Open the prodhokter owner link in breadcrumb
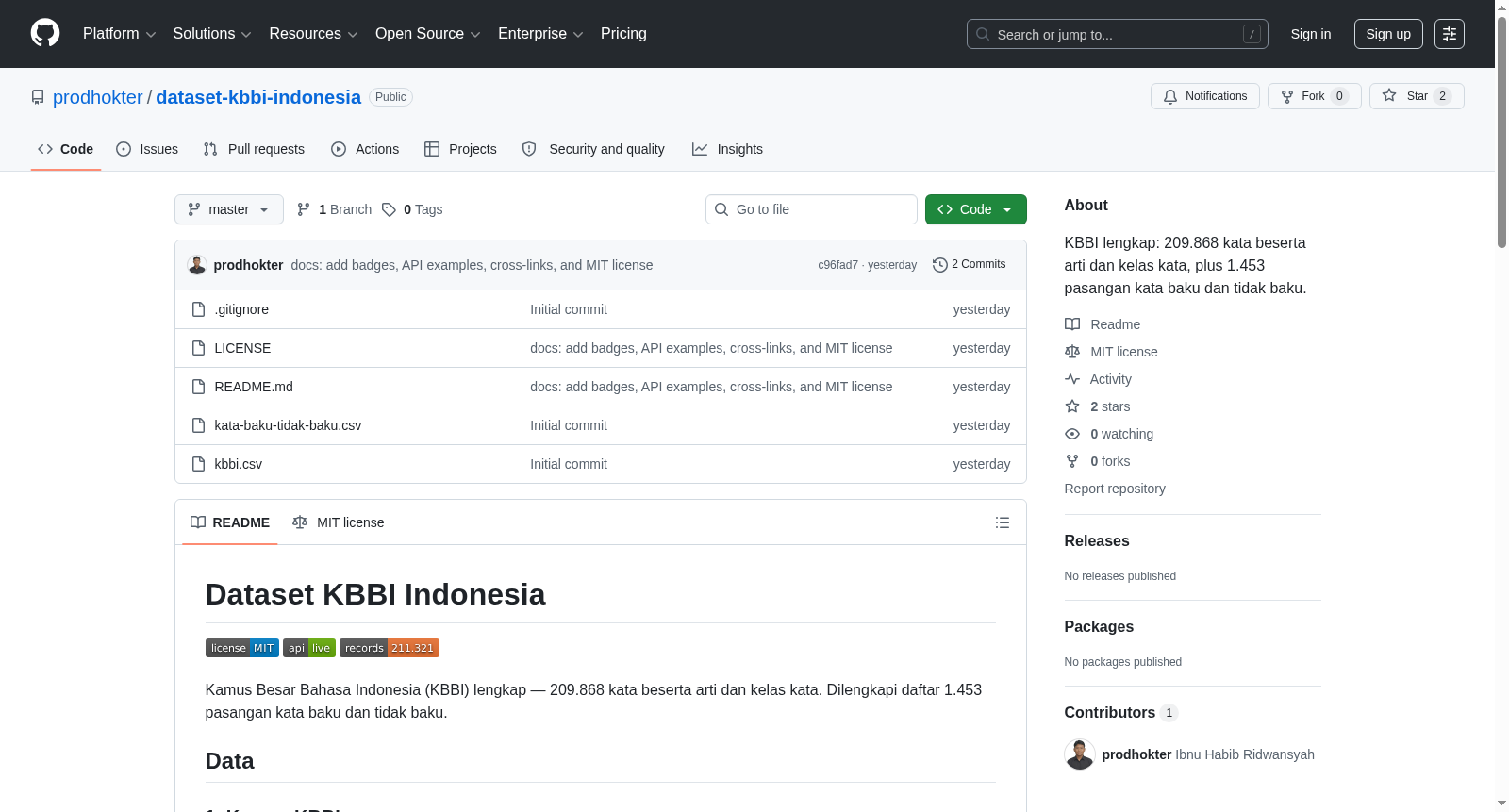The height and width of the screenshot is (812, 1509). click(x=98, y=97)
